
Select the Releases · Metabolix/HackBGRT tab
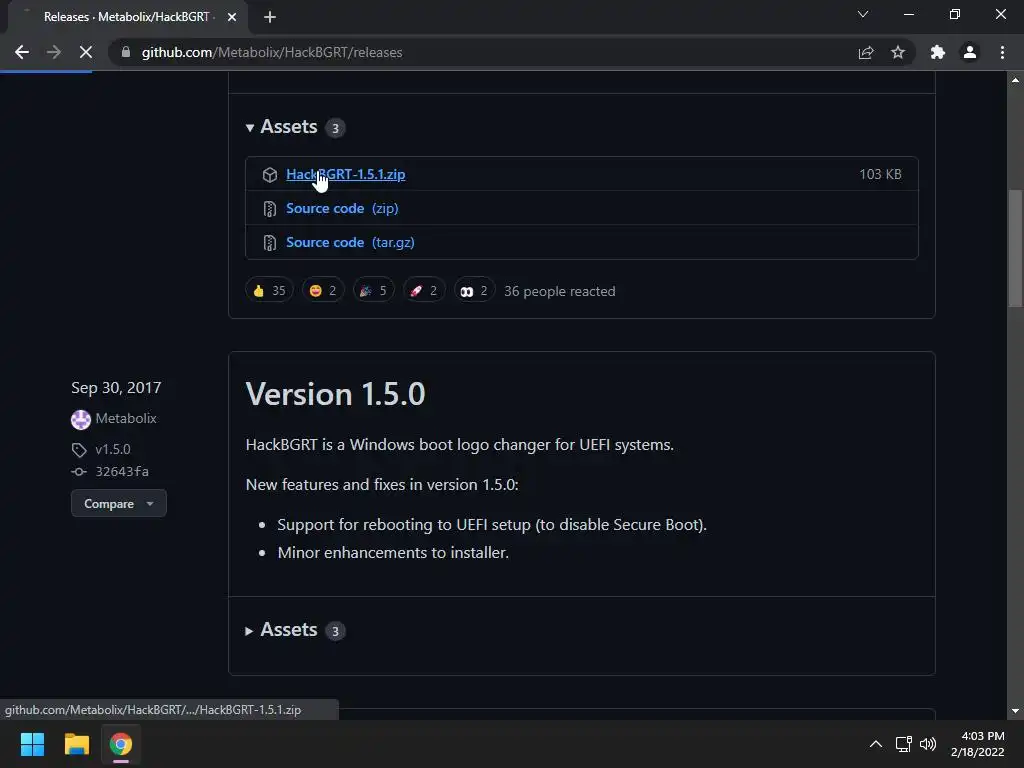click(x=127, y=17)
